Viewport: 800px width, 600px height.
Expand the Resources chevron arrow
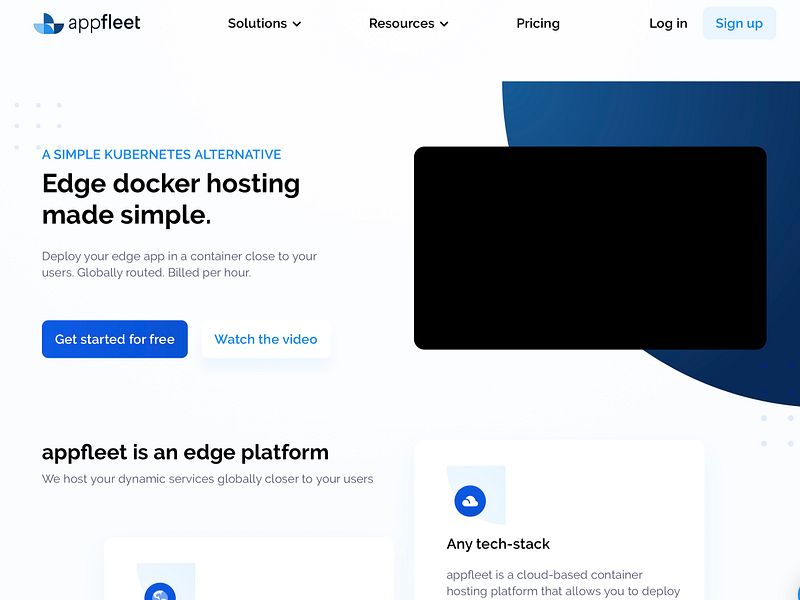tap(444, 24)
